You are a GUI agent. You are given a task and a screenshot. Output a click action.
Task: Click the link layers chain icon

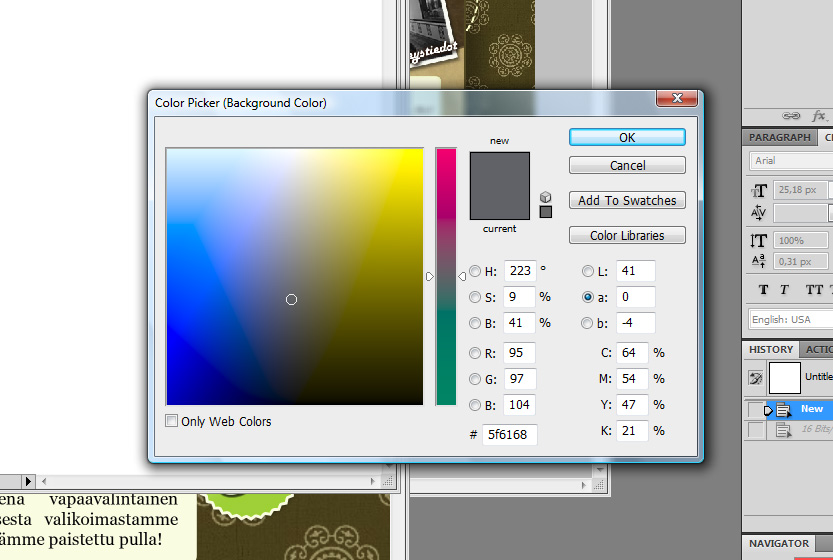(791, 116)
